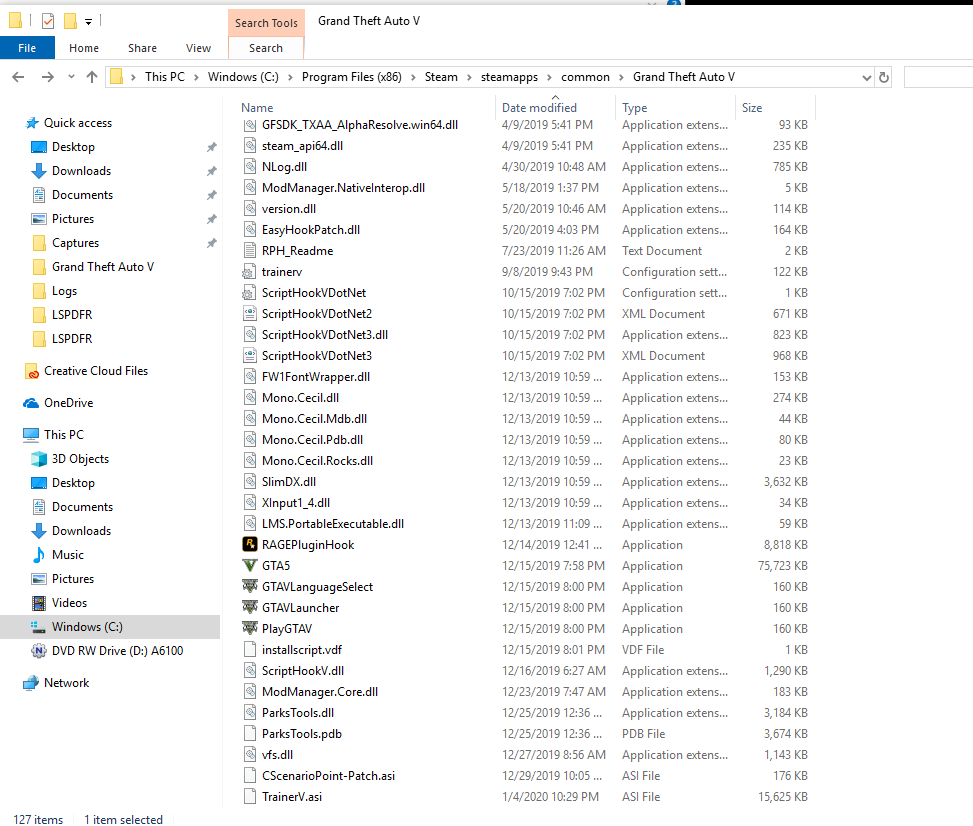Open the File menu
The height and width of the screenshot is (826, 973).
tap(27, 48)
